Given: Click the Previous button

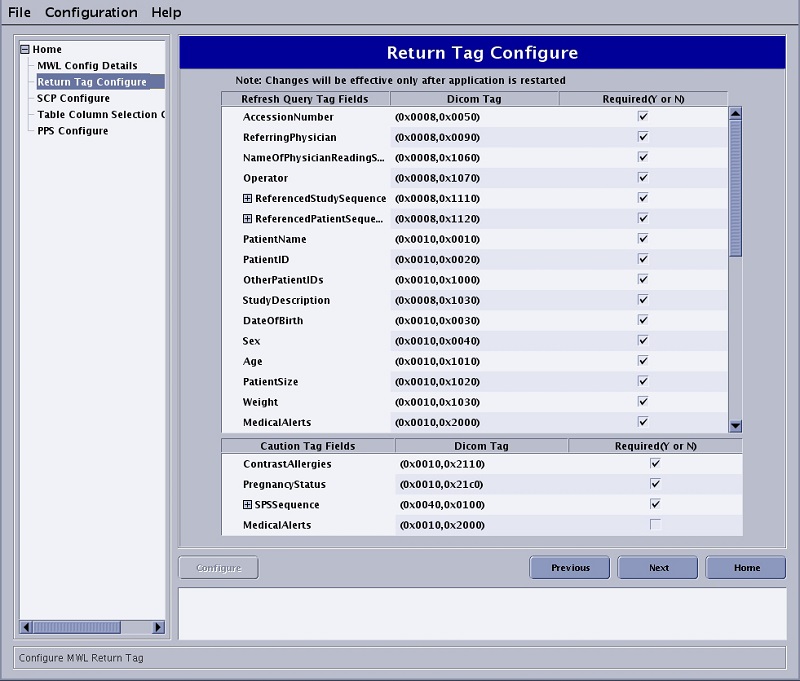Looking at the screenshot, I should [570, 568].
